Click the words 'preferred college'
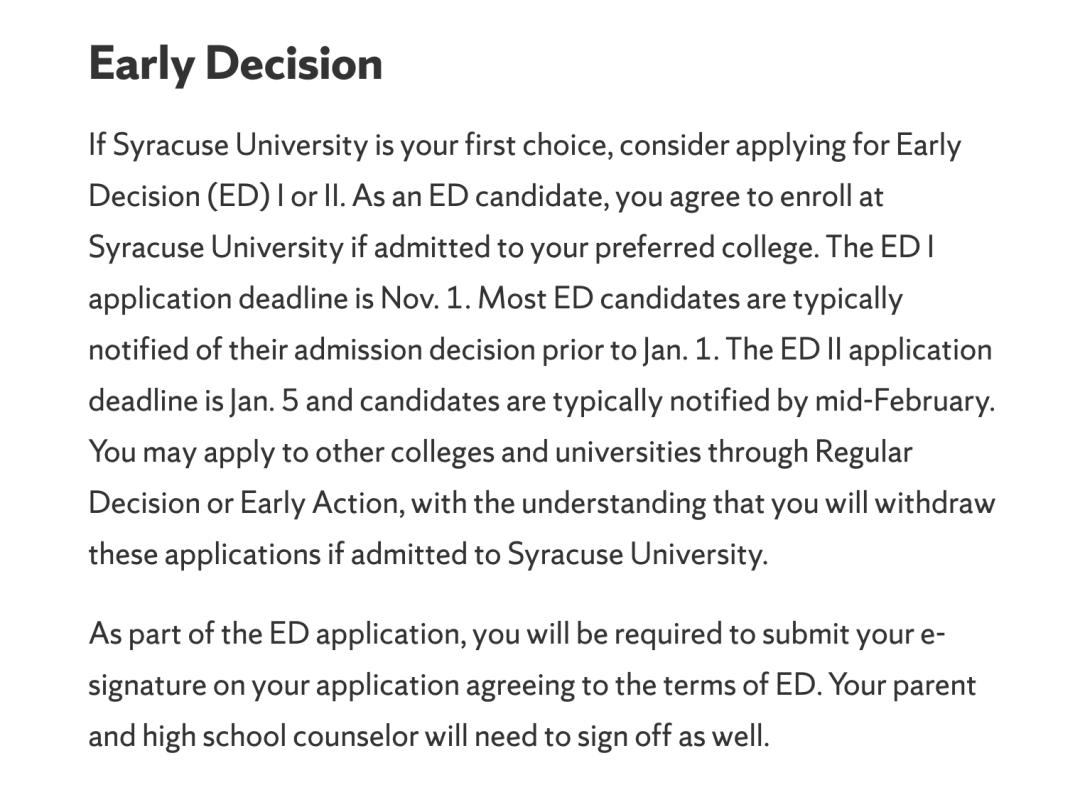Screen dimensions: 1080x790 pyautogui.click(x=703, y=248)
